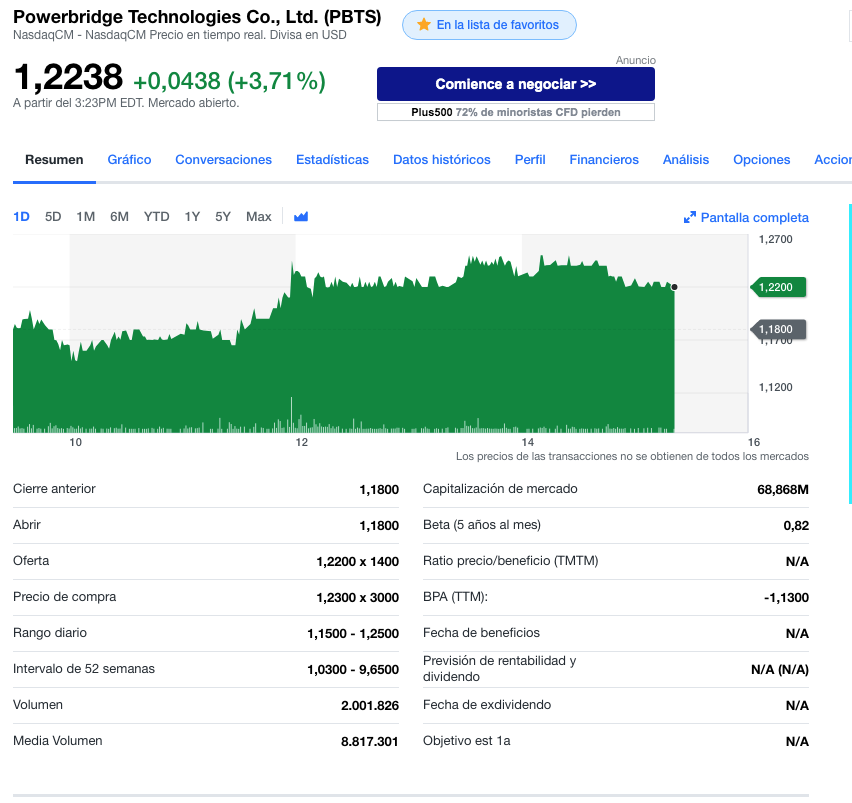Open the Datos históricos tab
This screenshot has width=852, height=803.
[442, 160]
